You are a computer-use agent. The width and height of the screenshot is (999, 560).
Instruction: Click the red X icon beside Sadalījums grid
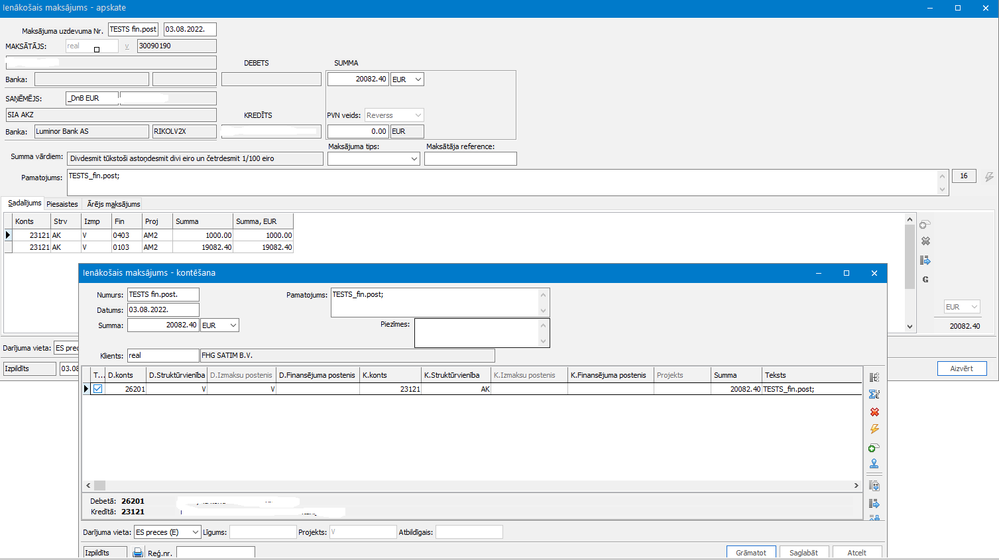pyautogui.click(x=925, y=242)
